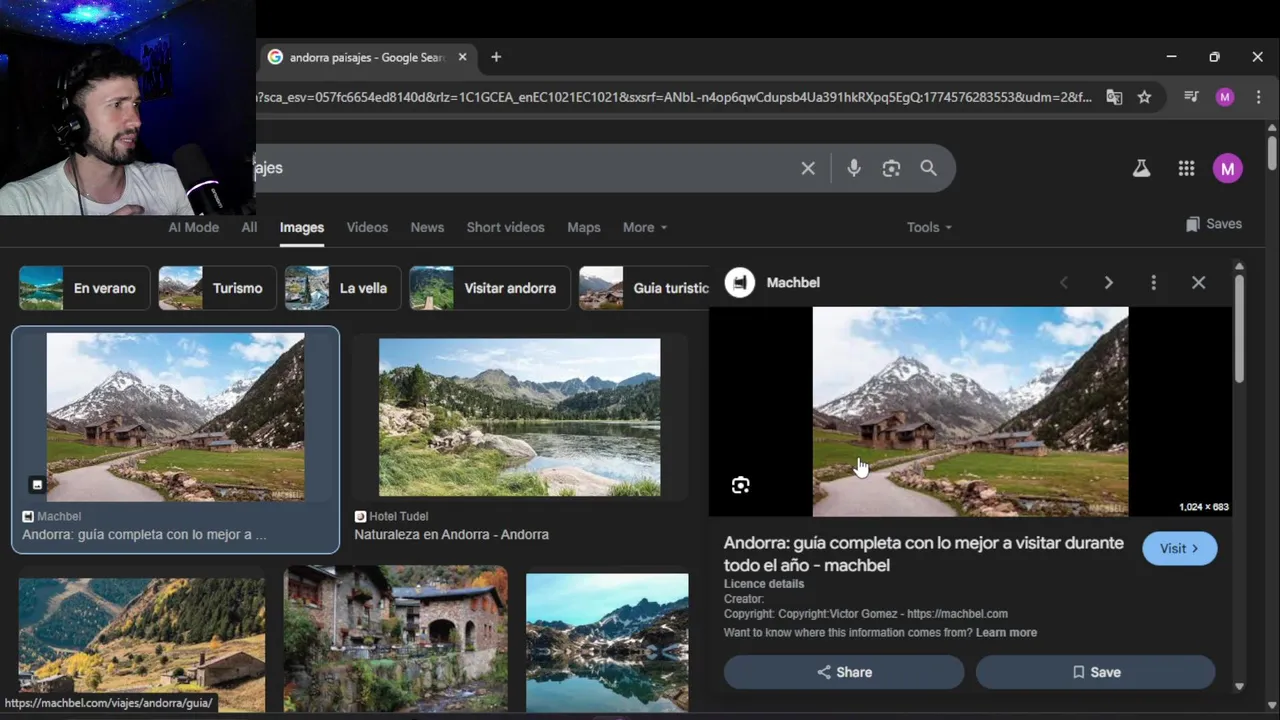The image size is (1280, 720).
Task: Click the preview panel scrollbar thumb
Action: click(x=1239, y=328)
